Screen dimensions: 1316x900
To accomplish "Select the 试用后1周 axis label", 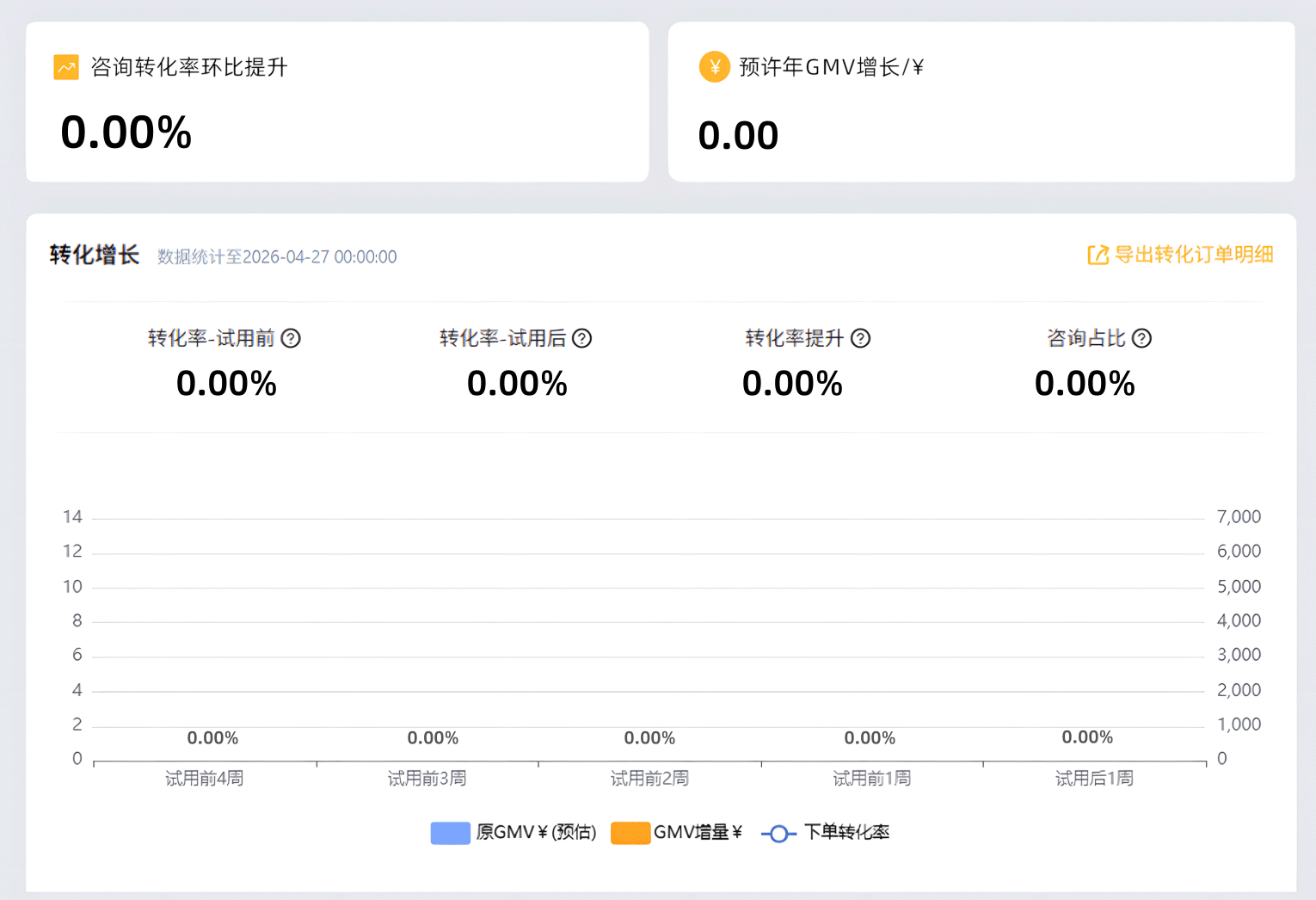I will pos(1095,779).
